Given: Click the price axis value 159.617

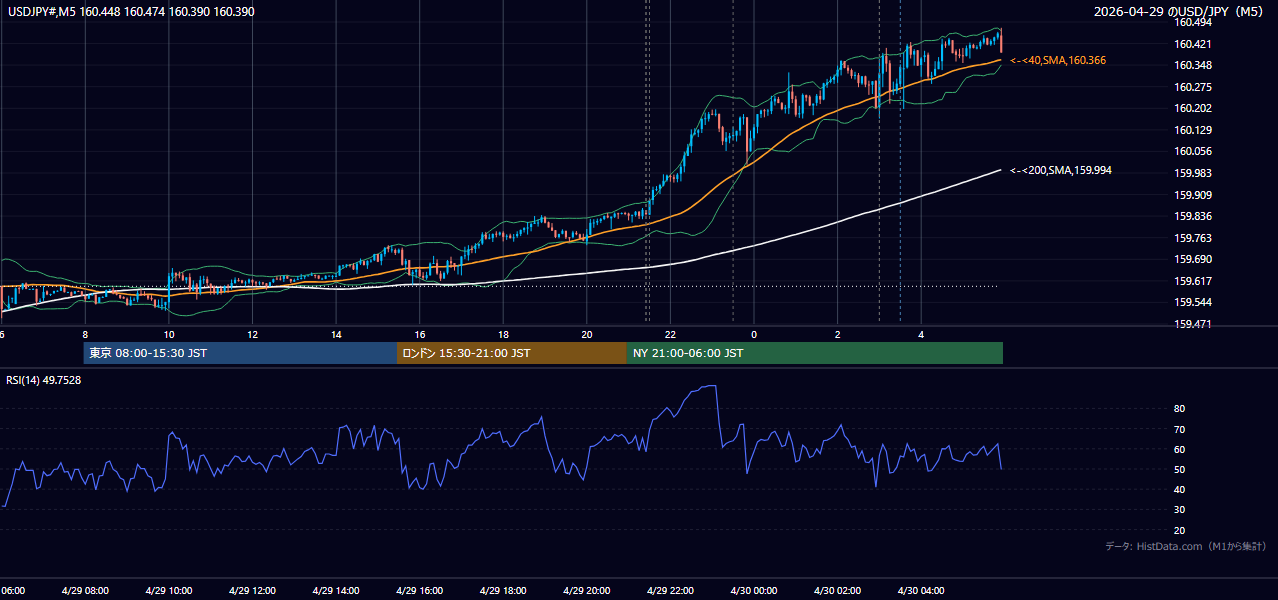Looking at the screenshot, I should tap(1192, 281).
